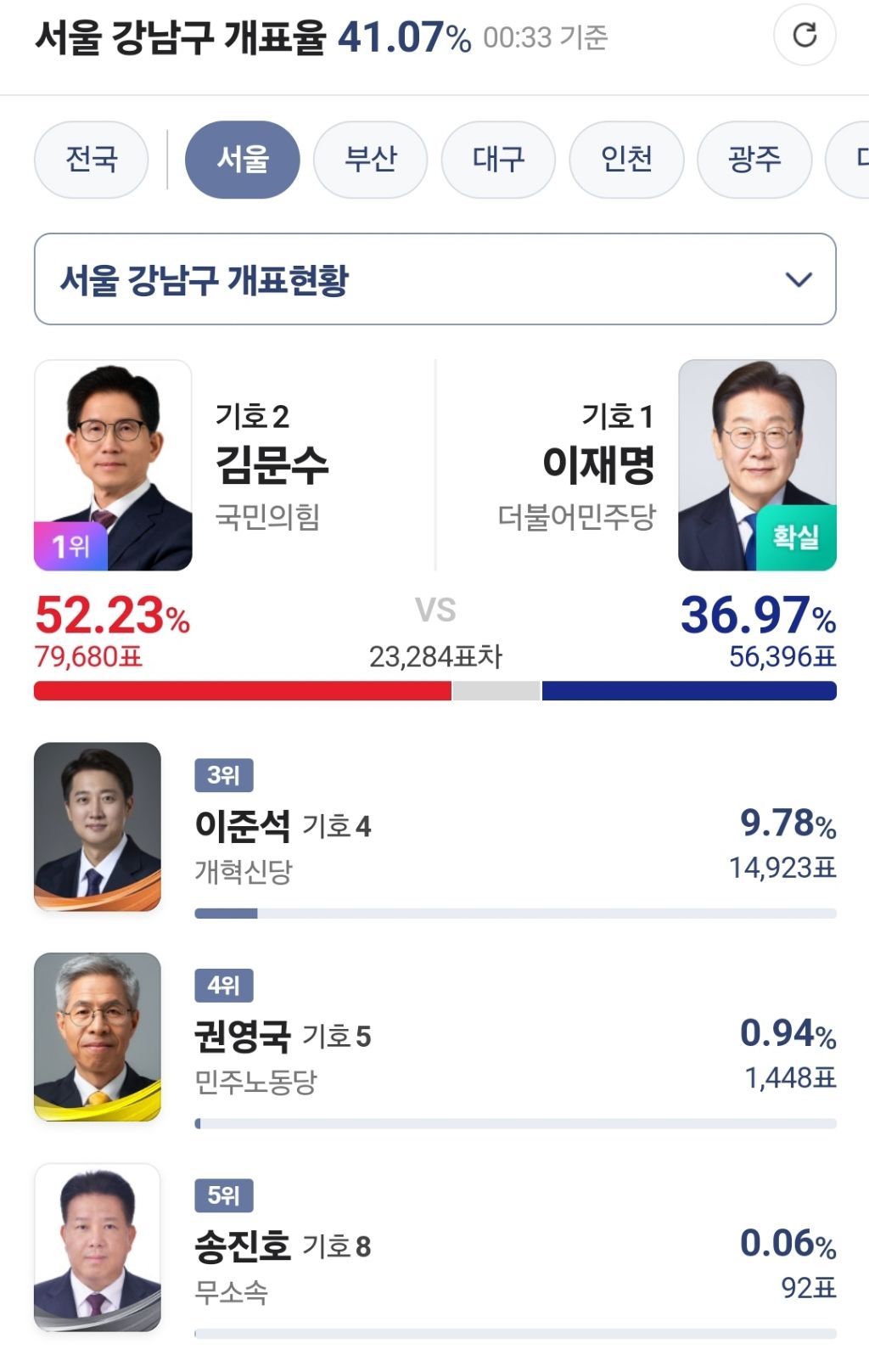Viewport: 869px width, 1372px height.
Task: Open the 광주 region tab
Action: pyautogui.click(x=754, y=160)
